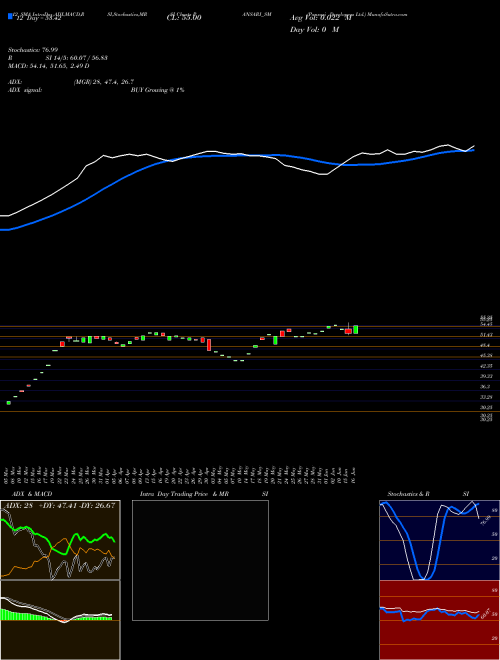Click the last green candlestick on price chart
500x660 pixels.
click(356, 330)
